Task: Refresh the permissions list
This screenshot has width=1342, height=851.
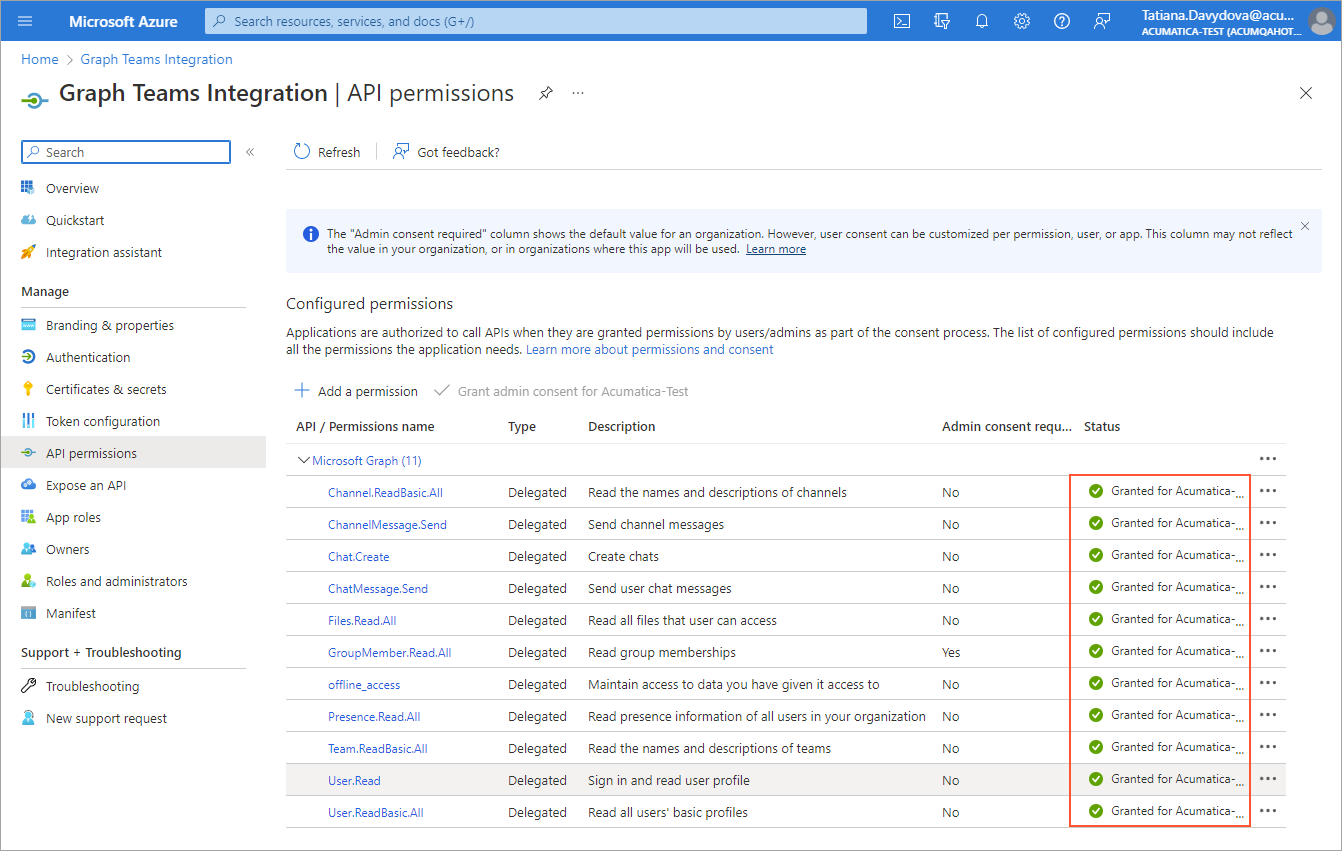Action: [327, 152]
